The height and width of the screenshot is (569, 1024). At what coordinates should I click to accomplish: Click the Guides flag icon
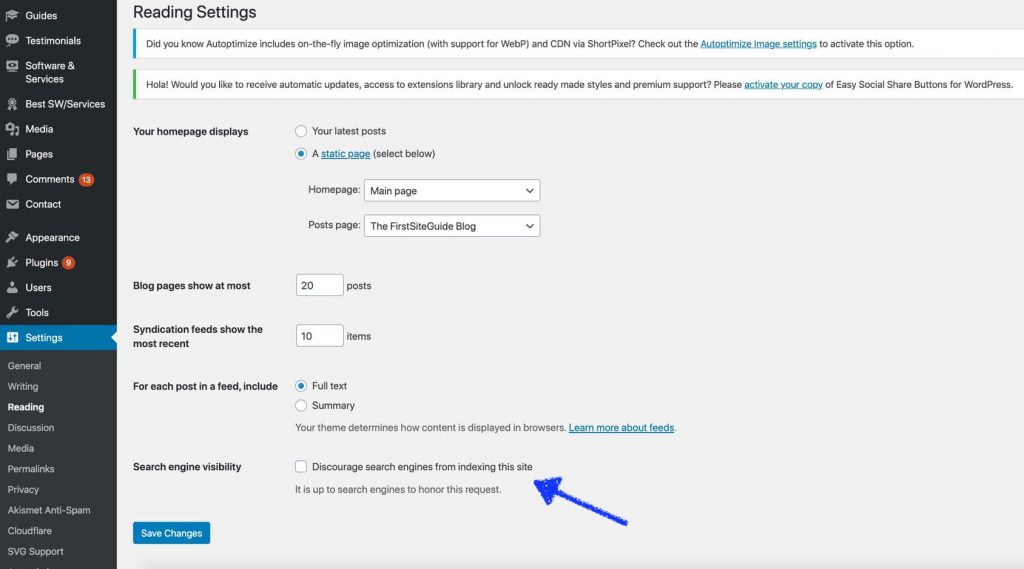tap(12, 15)
